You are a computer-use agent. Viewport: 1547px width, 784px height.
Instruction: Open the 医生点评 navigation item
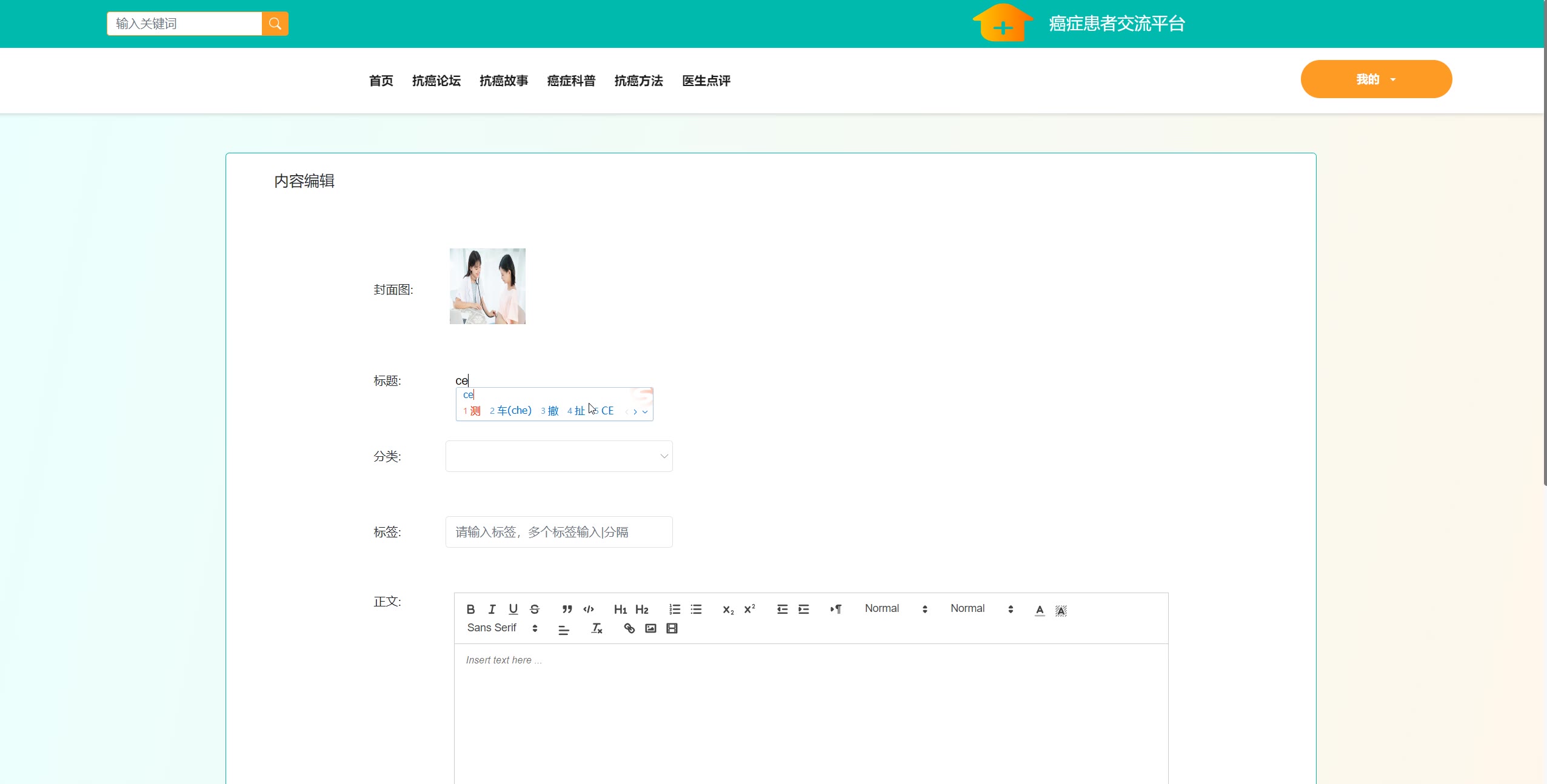point(706,81)
